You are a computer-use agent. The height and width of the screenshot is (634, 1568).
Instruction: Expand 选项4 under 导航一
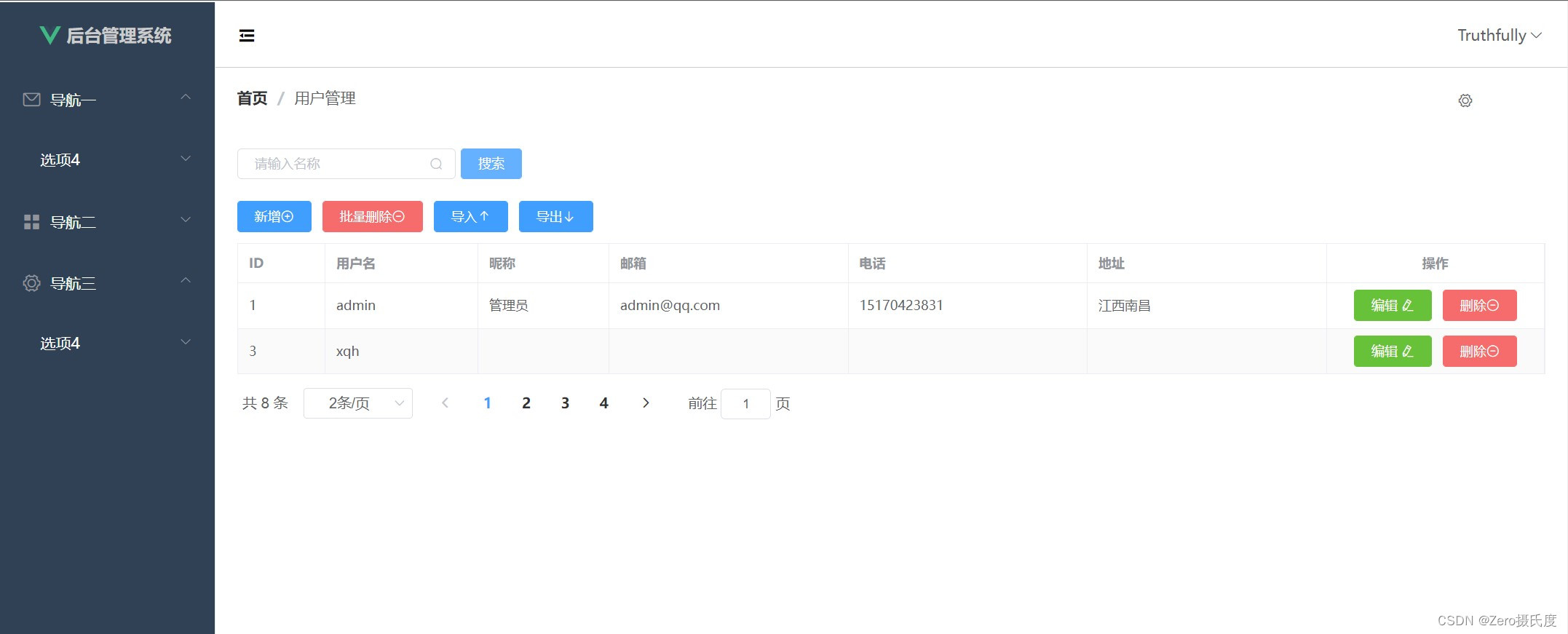pyautogui.click(x=186, y=158)
